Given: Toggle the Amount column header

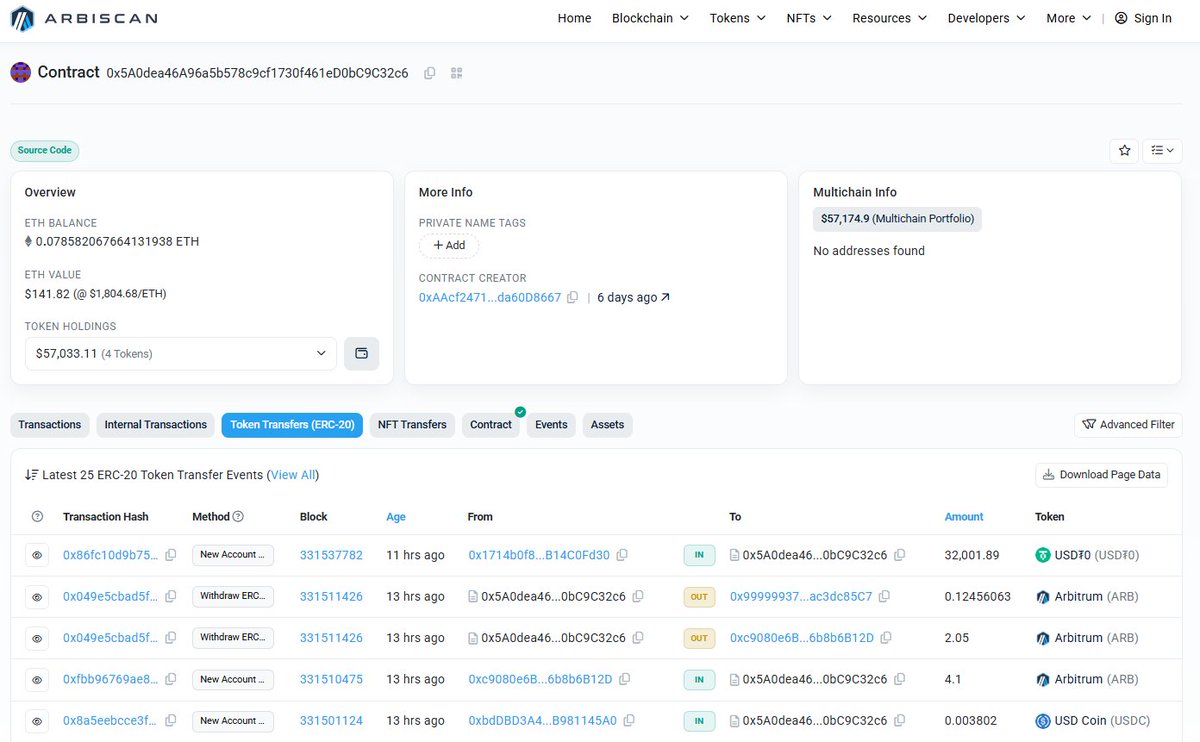Looking at the screenshot, I should (964, 517).
